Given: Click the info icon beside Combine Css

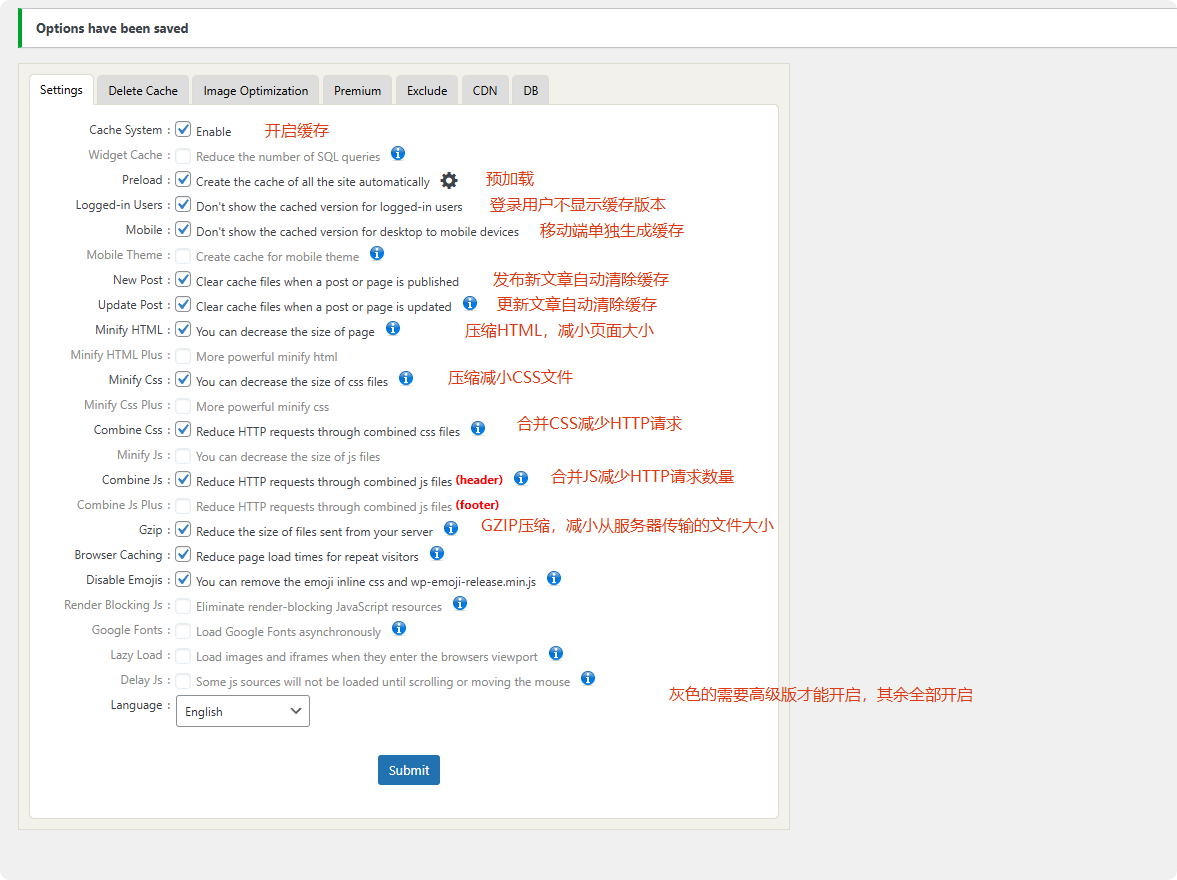Looking at the screenshot, I should coord(478,428).
